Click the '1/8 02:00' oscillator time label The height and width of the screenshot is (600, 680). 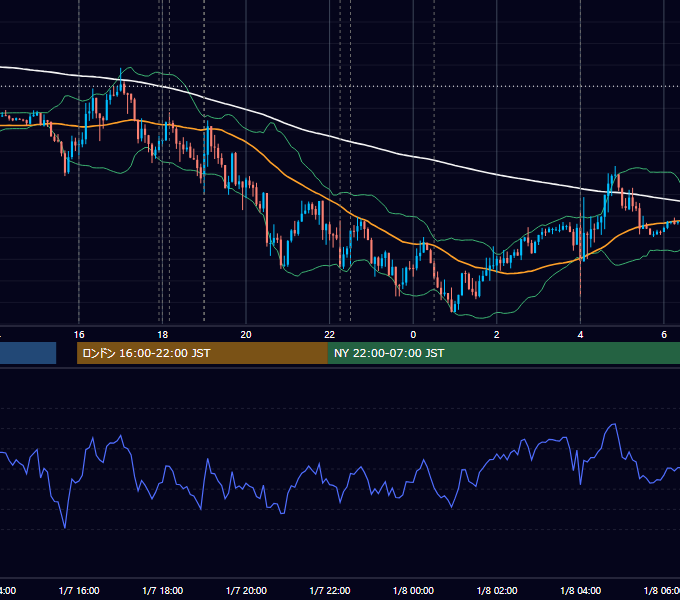coord(497,590)
